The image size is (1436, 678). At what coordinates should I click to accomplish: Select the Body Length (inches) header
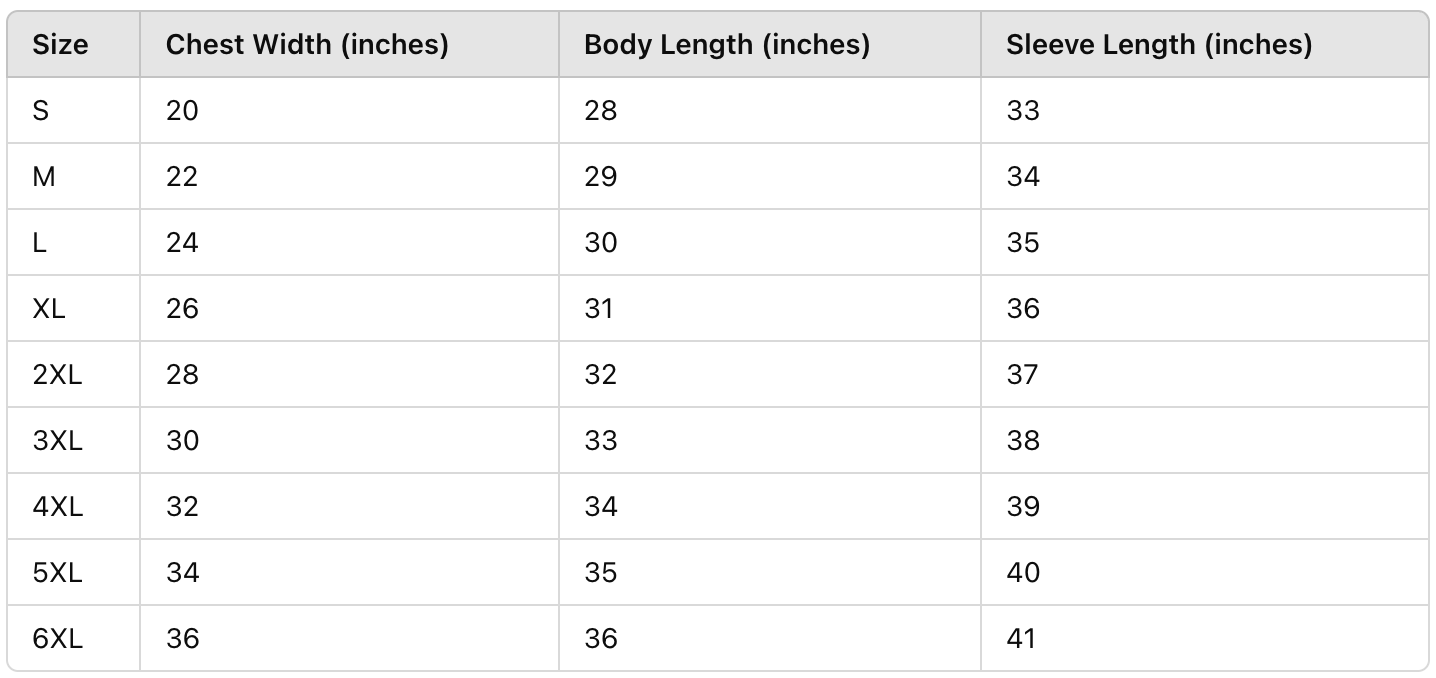click(x=727, y=45)
